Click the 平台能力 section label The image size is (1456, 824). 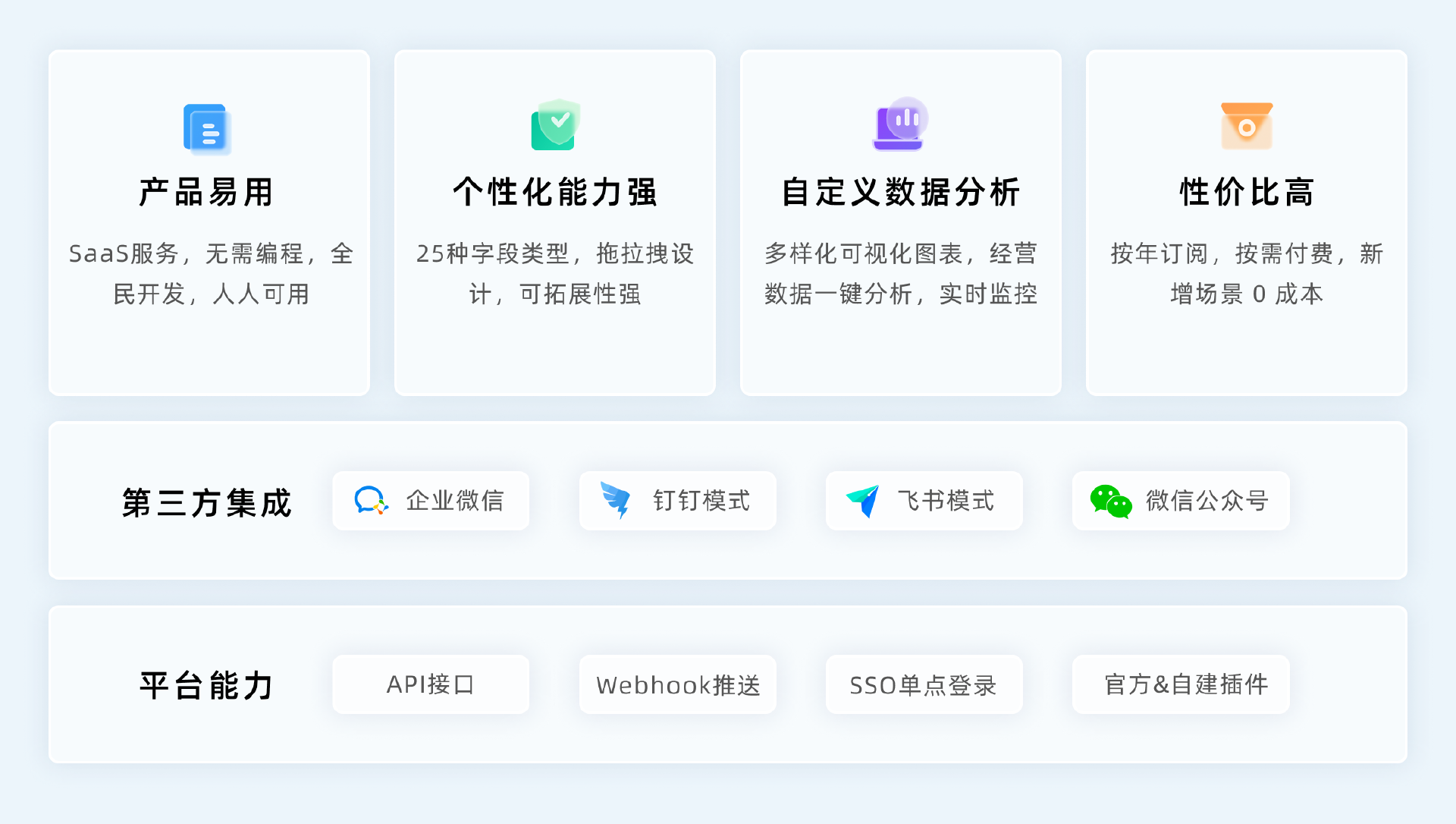[207, 686]
